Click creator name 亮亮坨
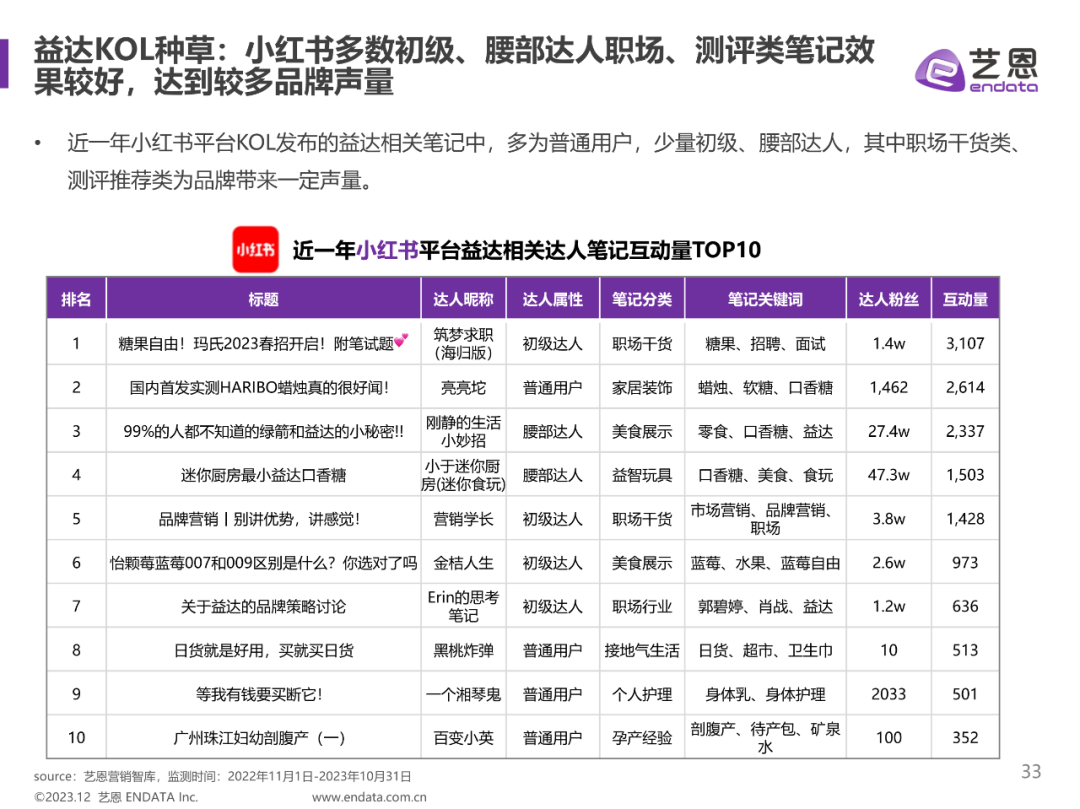 coord(463,387)
